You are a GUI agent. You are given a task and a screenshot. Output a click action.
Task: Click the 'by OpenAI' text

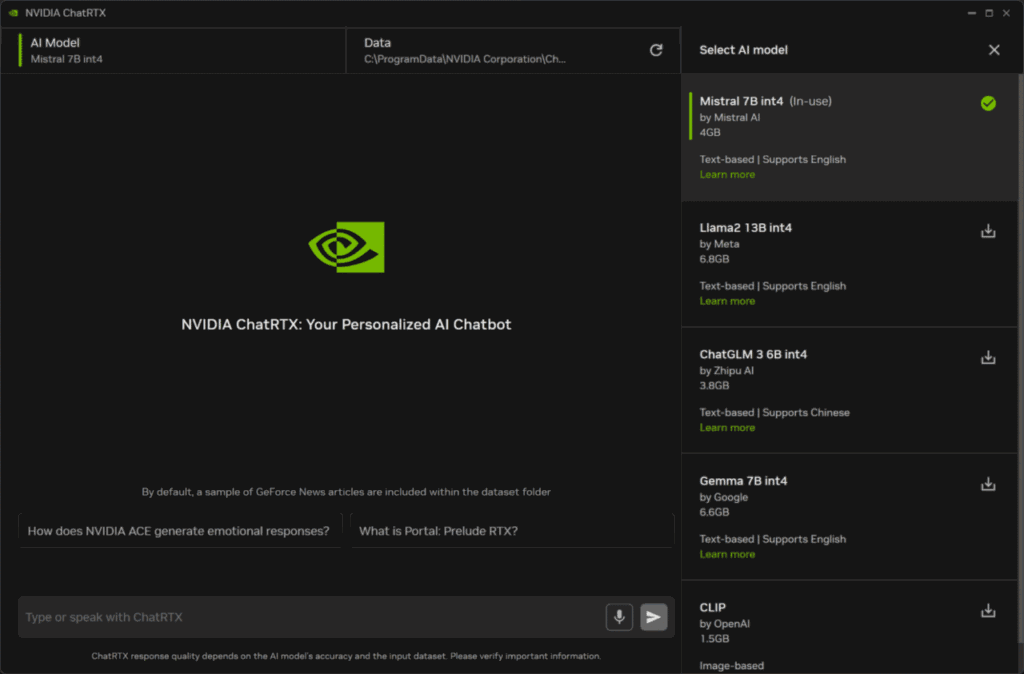pyautogui.click(x=724, y=624)
